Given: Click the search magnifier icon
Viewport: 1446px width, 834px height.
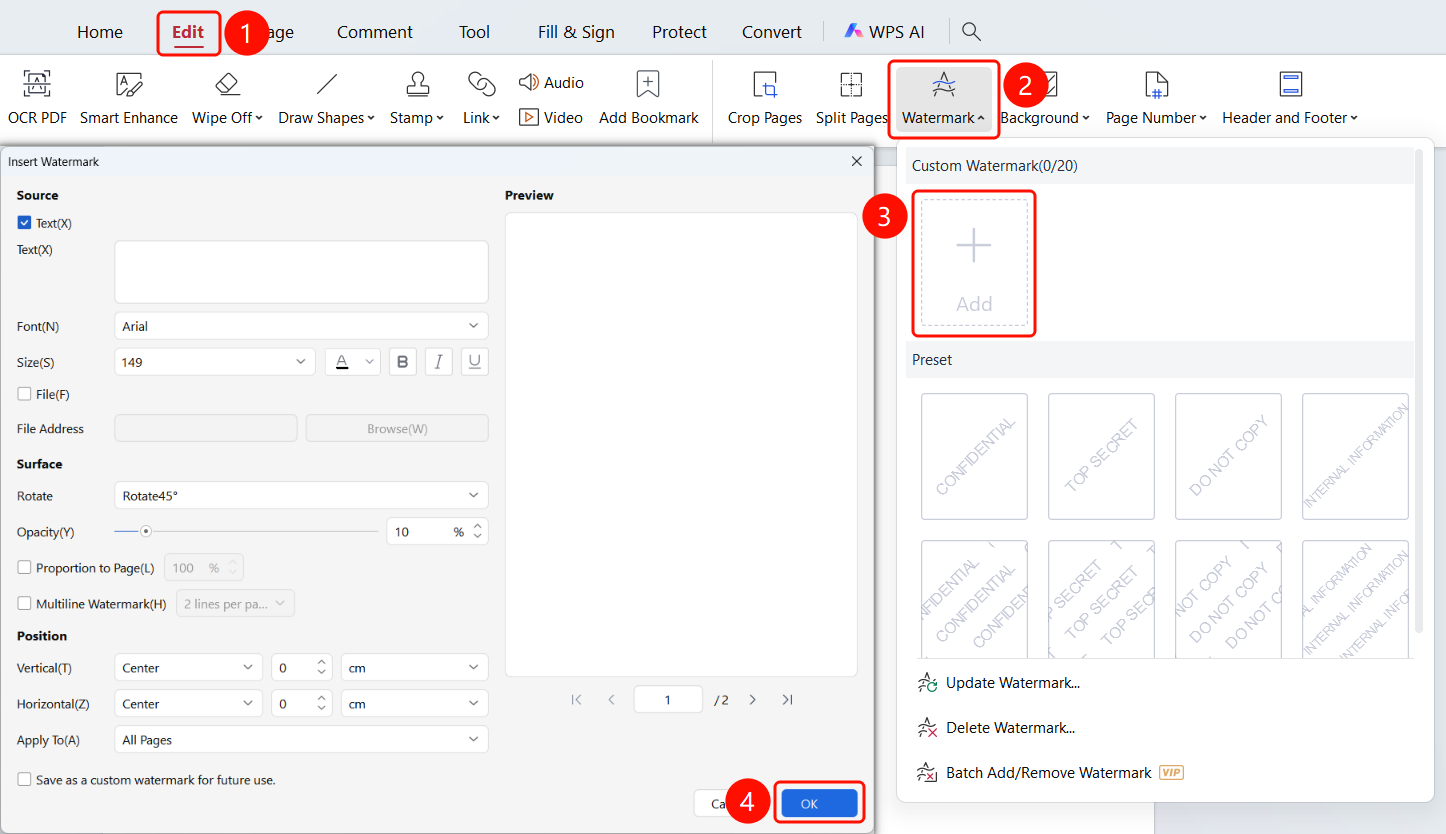Looking at the screenshot, I should (971, 31).
